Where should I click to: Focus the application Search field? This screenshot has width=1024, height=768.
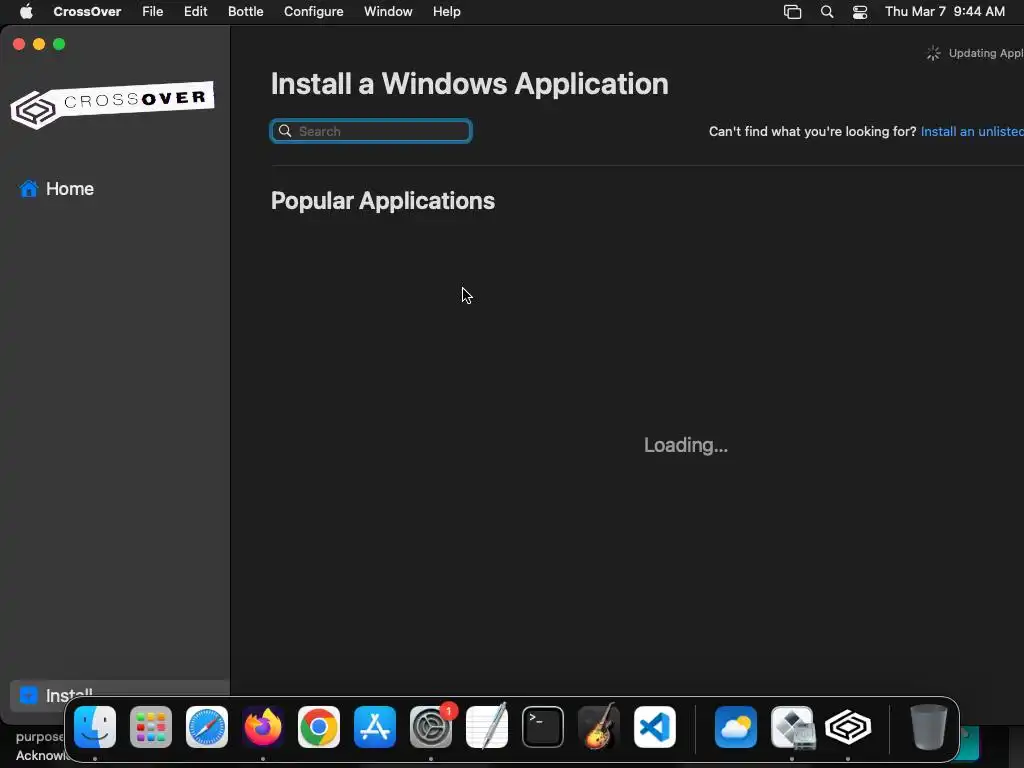pos(371,131)
